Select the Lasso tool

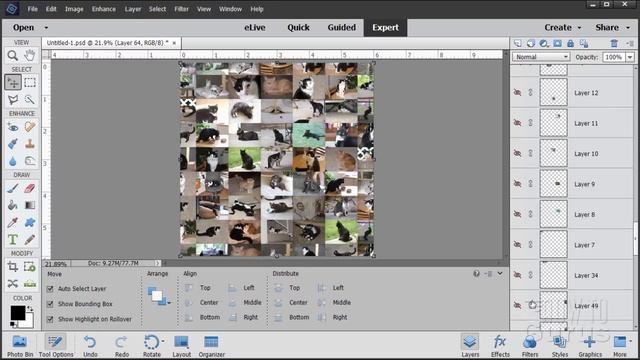[x=13, y=99]
